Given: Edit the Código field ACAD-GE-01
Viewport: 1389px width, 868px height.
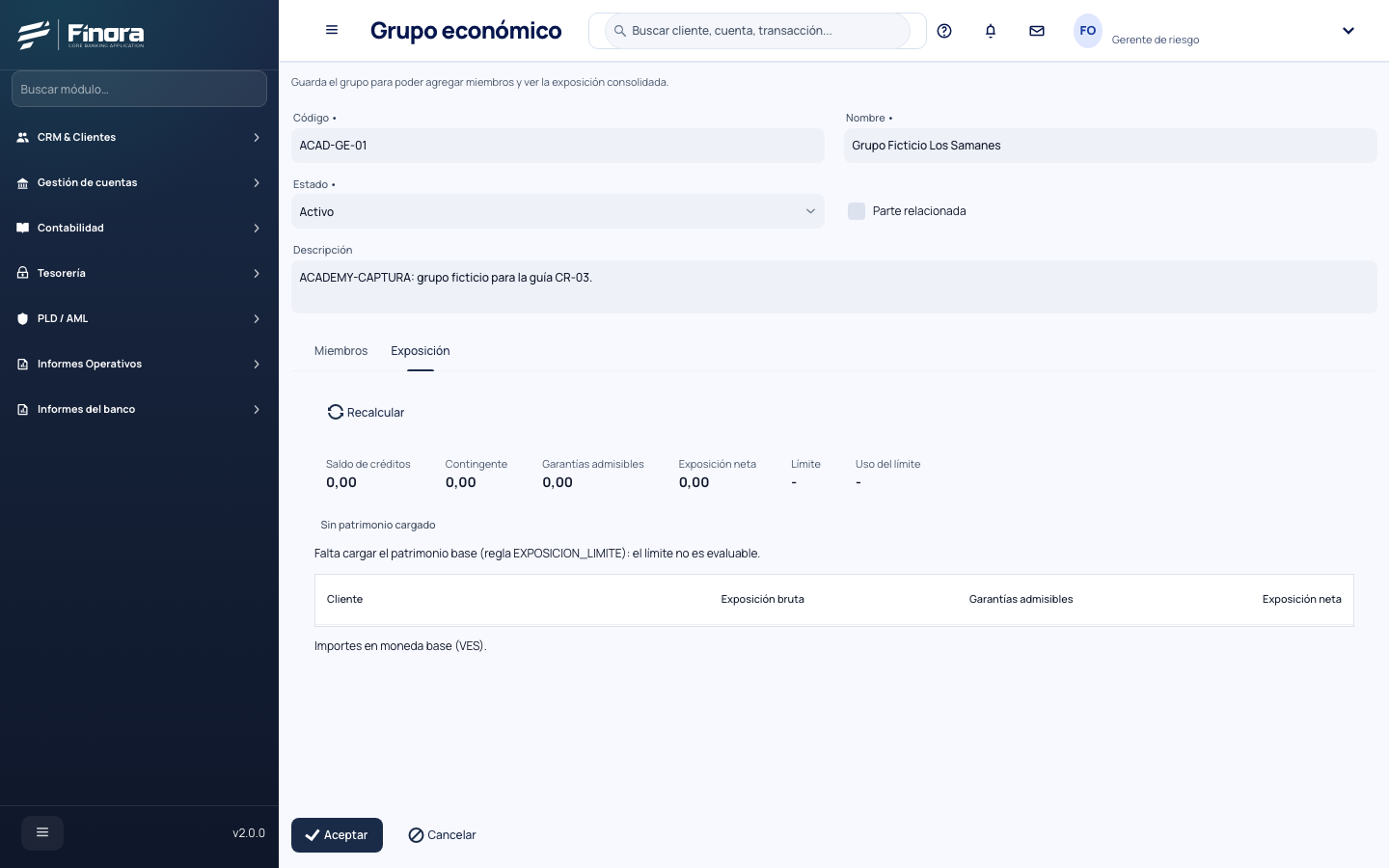Looking at the screenshot, I should pos(558,146).
